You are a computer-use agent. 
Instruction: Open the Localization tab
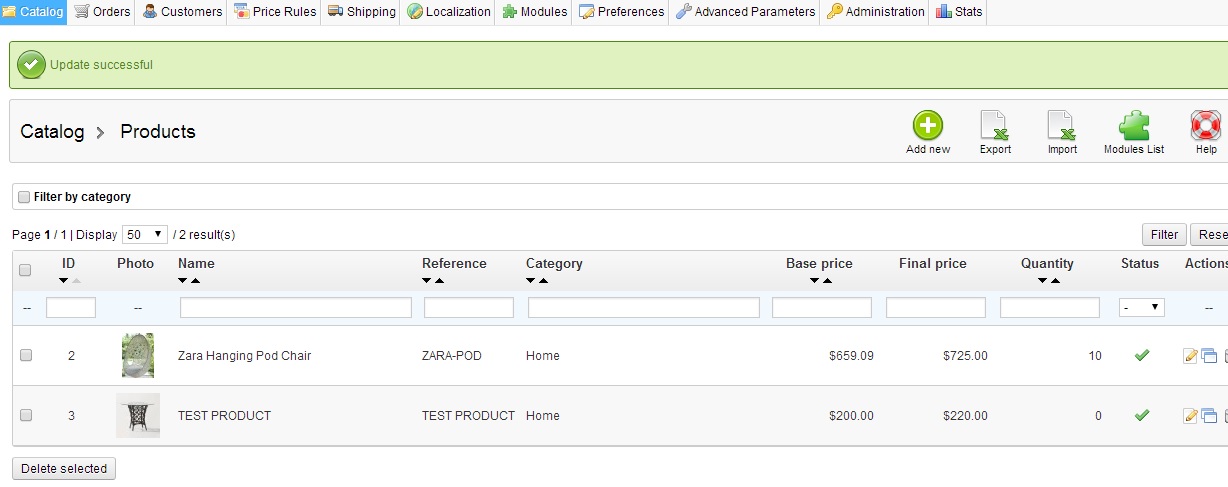(x=449, y=12)
